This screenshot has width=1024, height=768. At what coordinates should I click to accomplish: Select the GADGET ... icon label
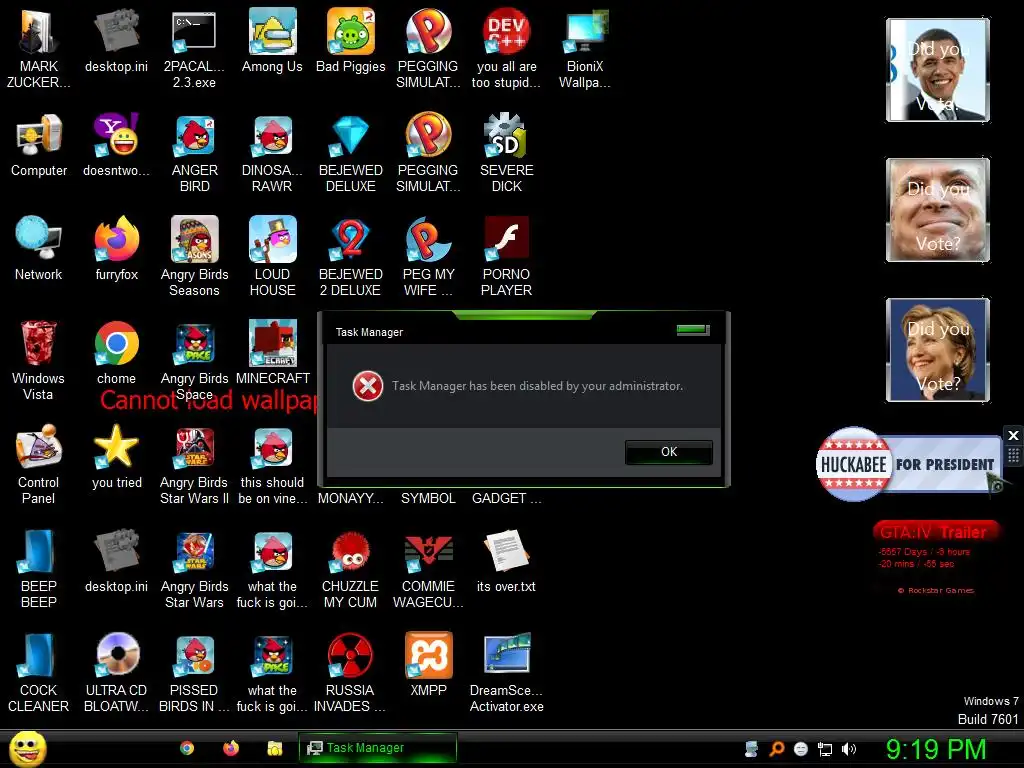click(506, 498)
